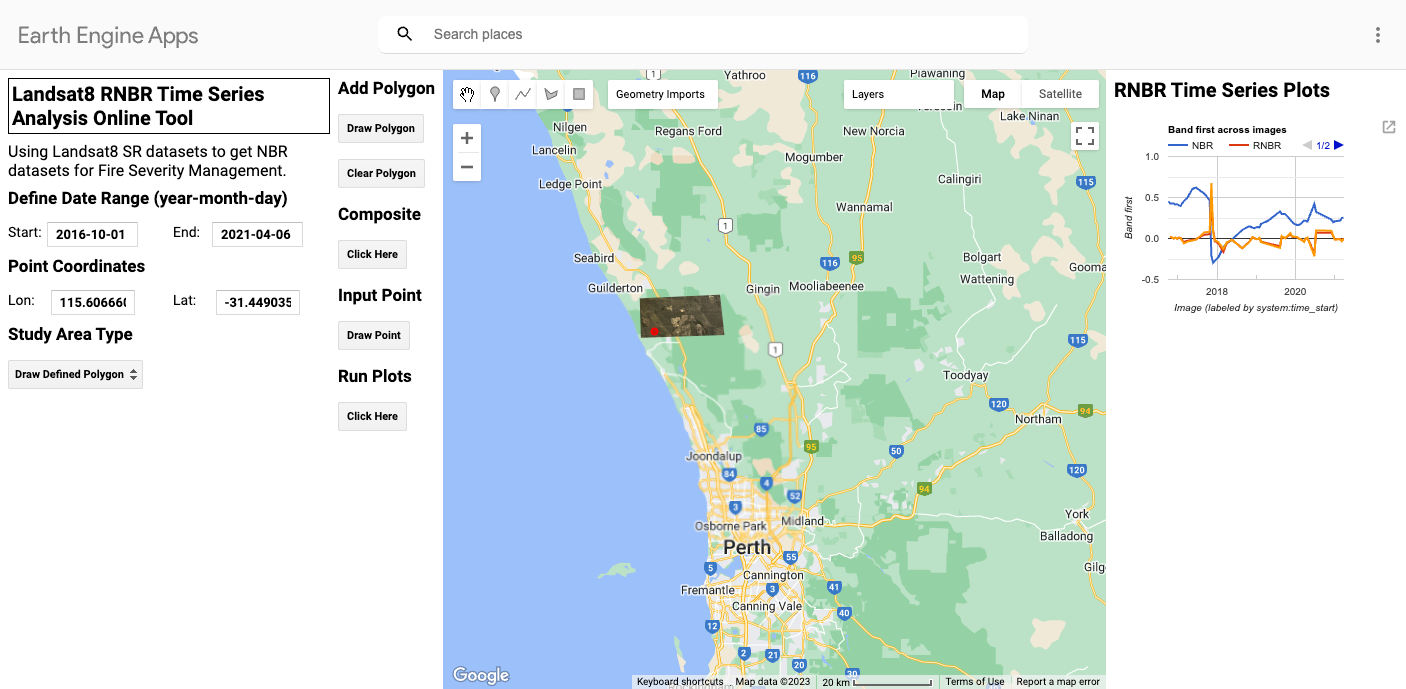Toggle the NBR series in chart legend
1406x689 pixels.
[1191, 145]
